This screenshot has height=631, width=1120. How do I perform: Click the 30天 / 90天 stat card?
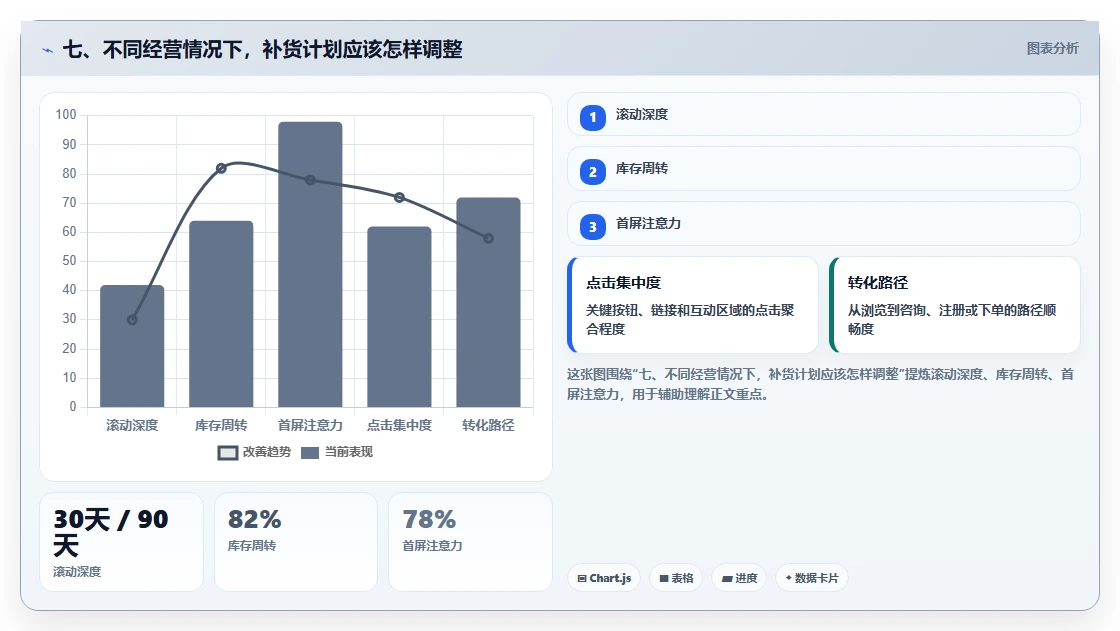coord(121,542)
